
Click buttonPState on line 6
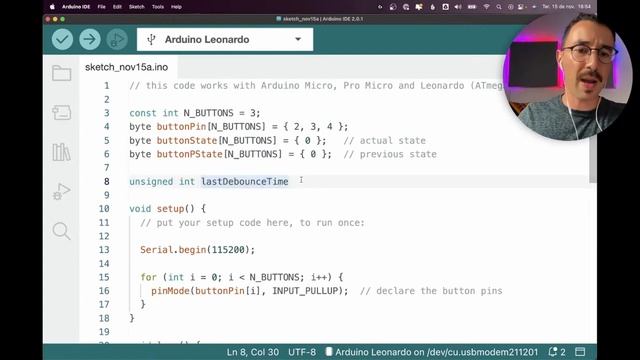[x=190, y=154]
